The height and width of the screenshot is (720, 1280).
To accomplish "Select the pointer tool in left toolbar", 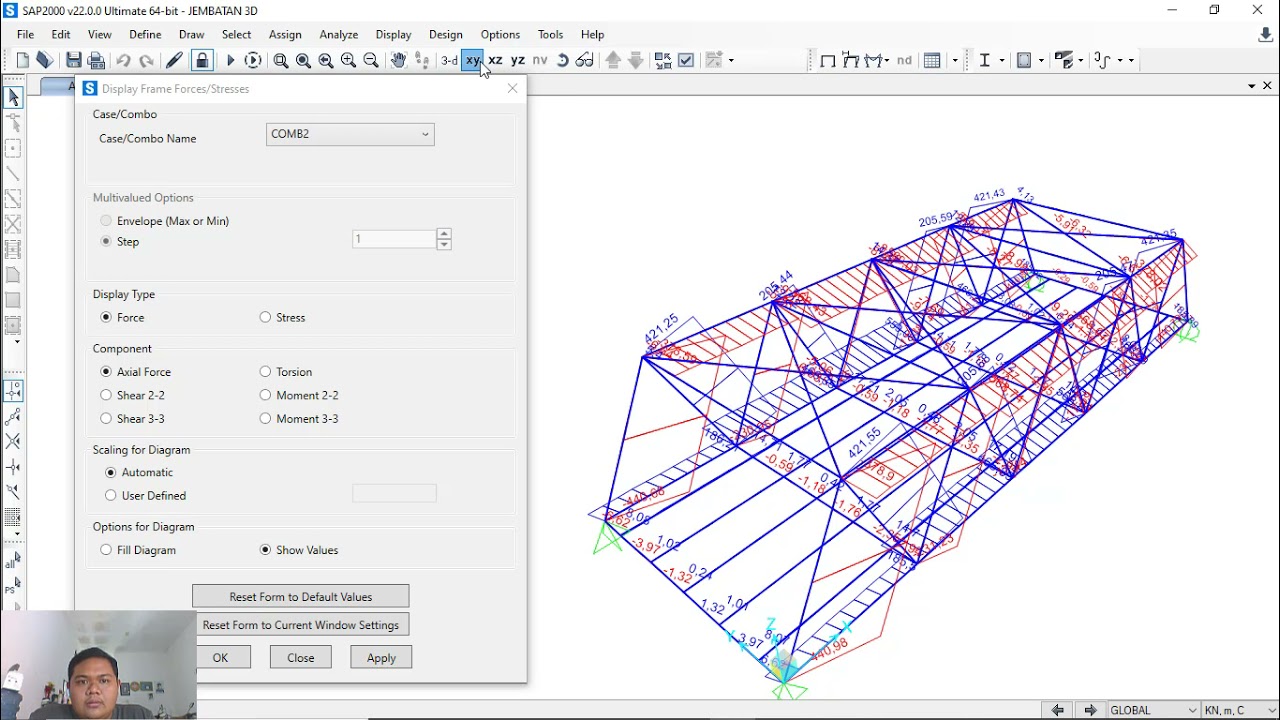I will pyautogui.click(x=13, y=97).
